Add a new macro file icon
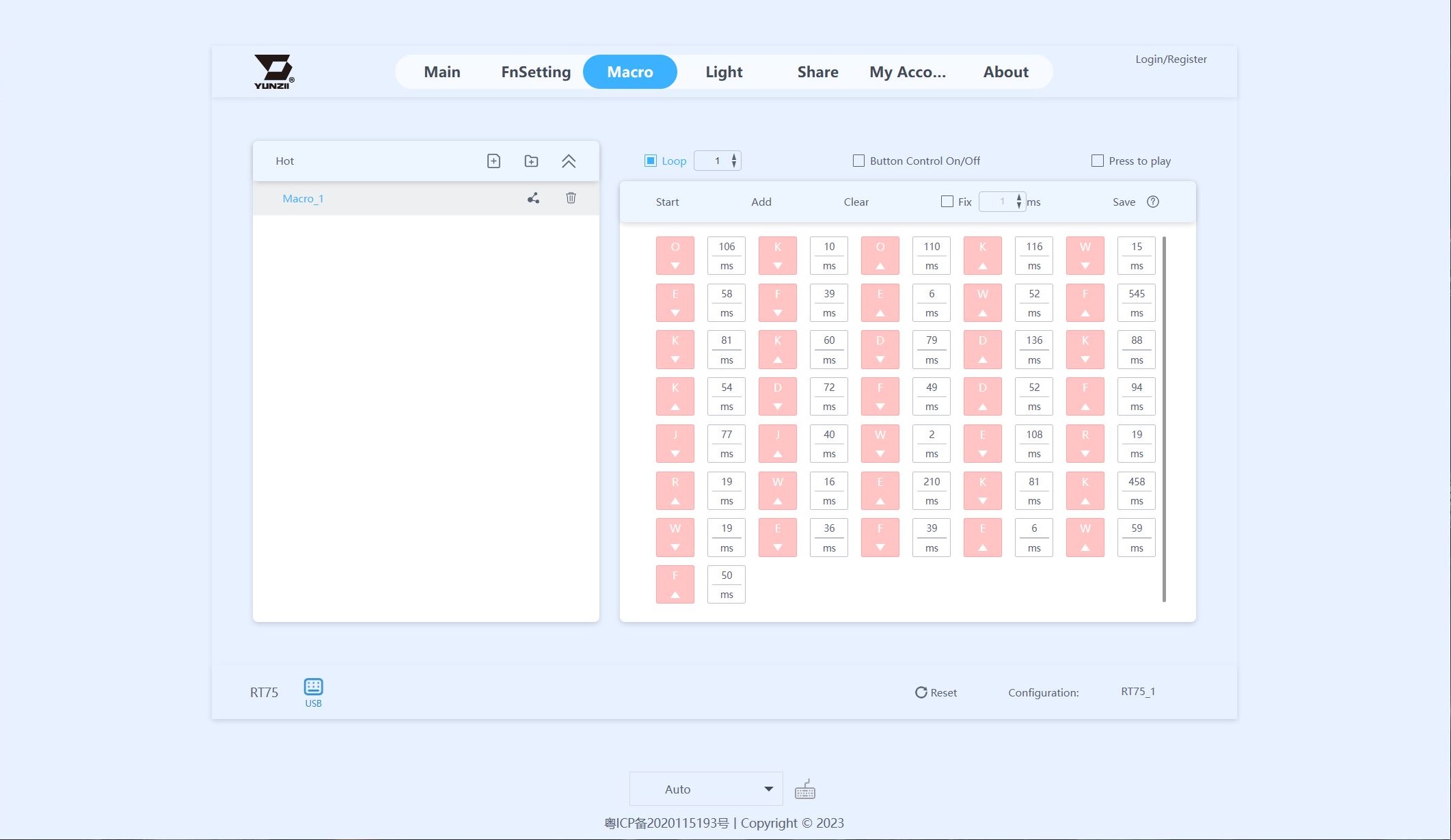This screenshot has width=1451, height=840. point(493,161)
